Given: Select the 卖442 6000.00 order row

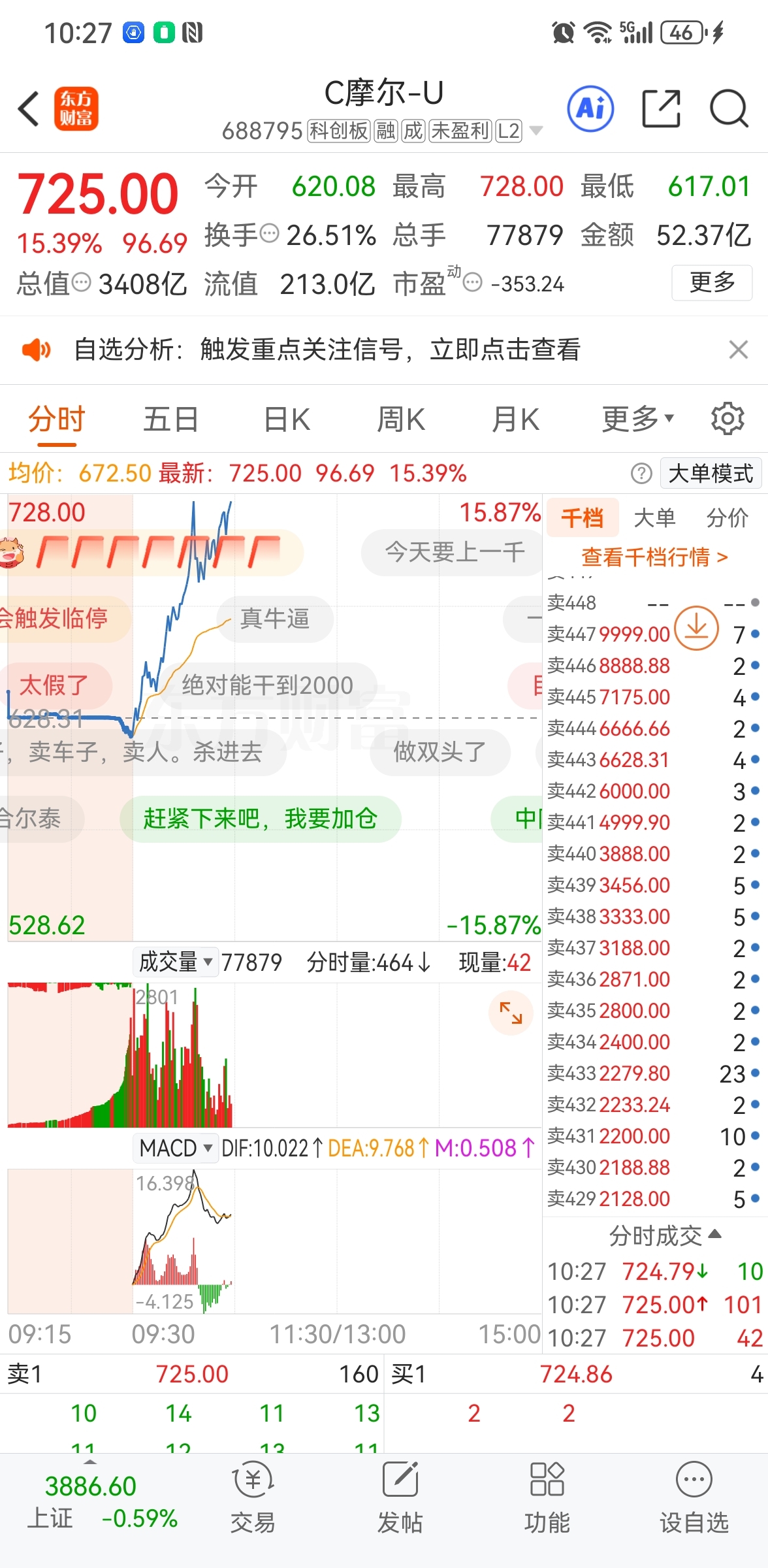Looking at the screenshot, I should tap(654, 791).
